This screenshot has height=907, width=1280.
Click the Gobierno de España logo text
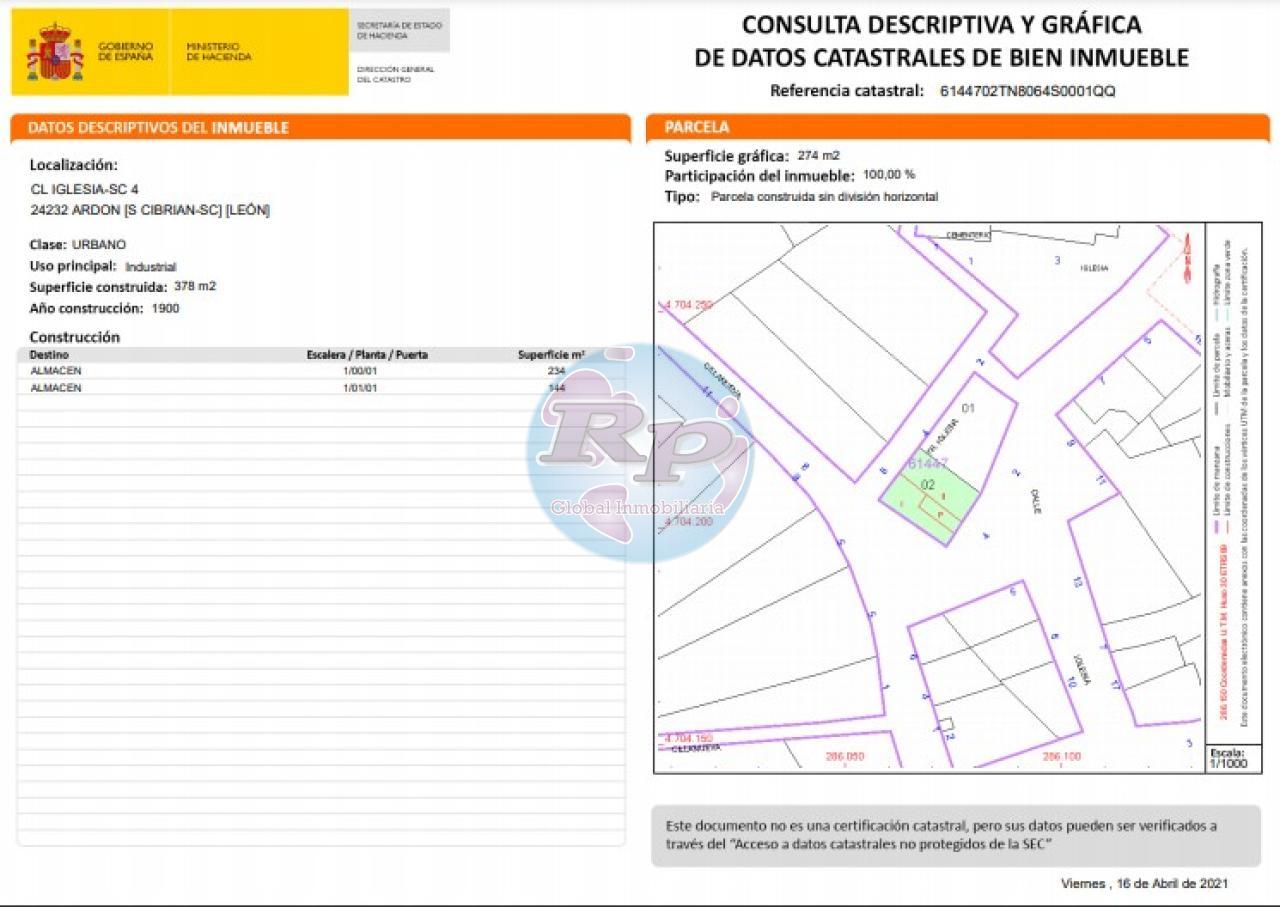tap(126, 52)
